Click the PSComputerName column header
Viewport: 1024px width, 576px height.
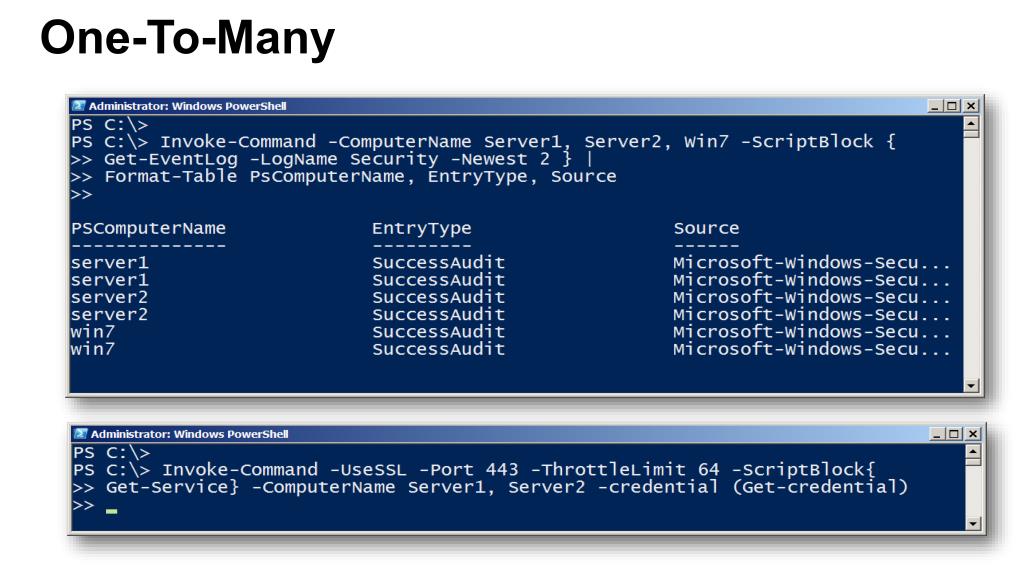click(148, 229)
